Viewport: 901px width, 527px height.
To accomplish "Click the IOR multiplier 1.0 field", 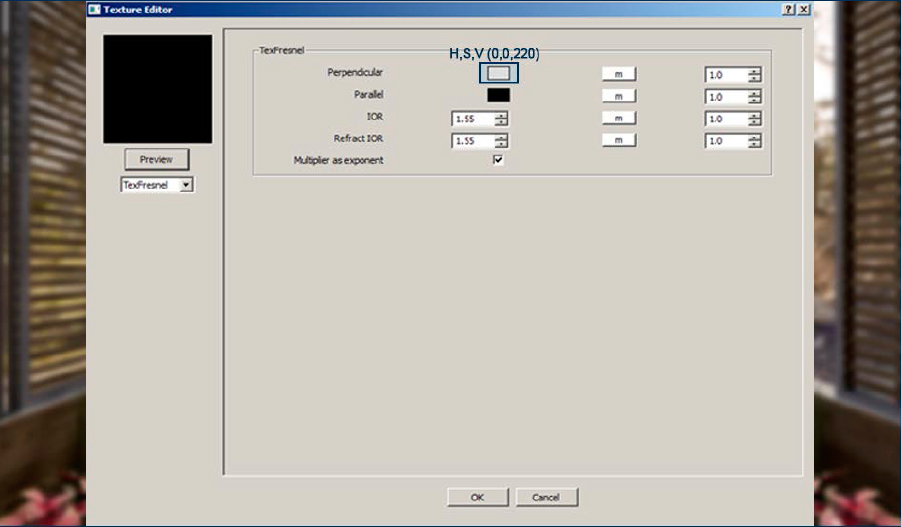I will point(726,119).
